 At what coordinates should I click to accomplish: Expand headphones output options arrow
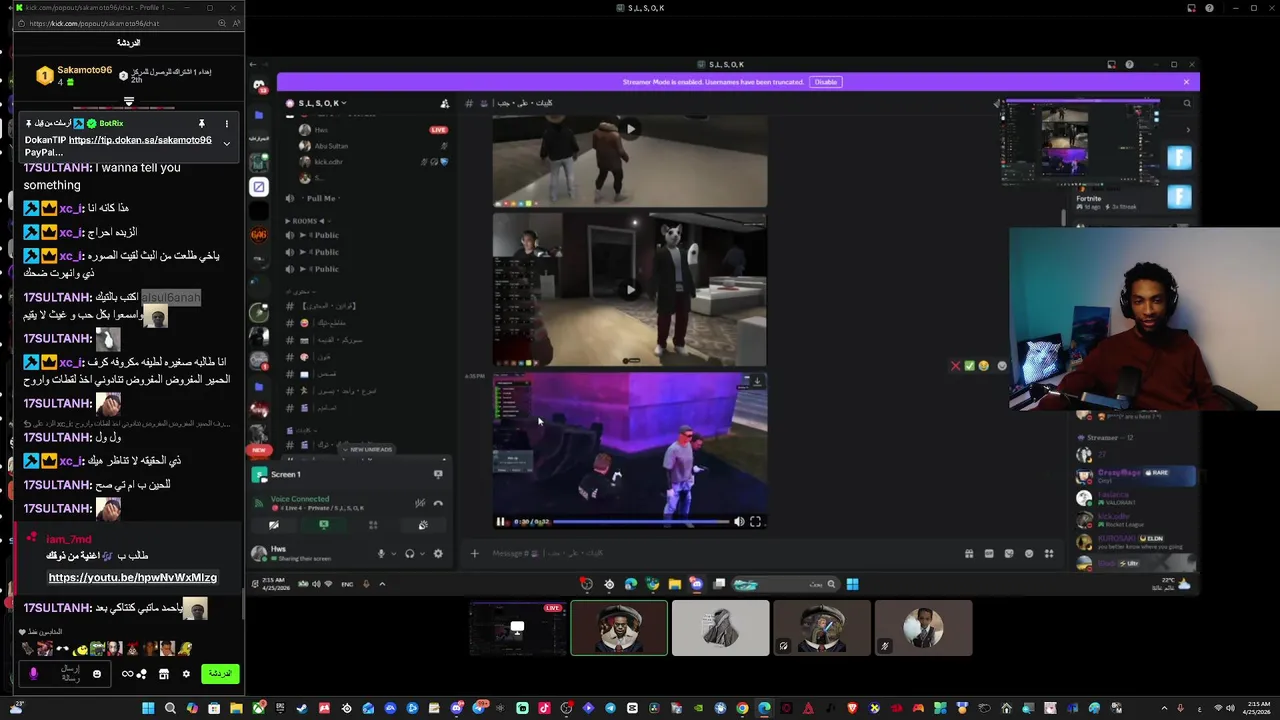coord(421,554)
